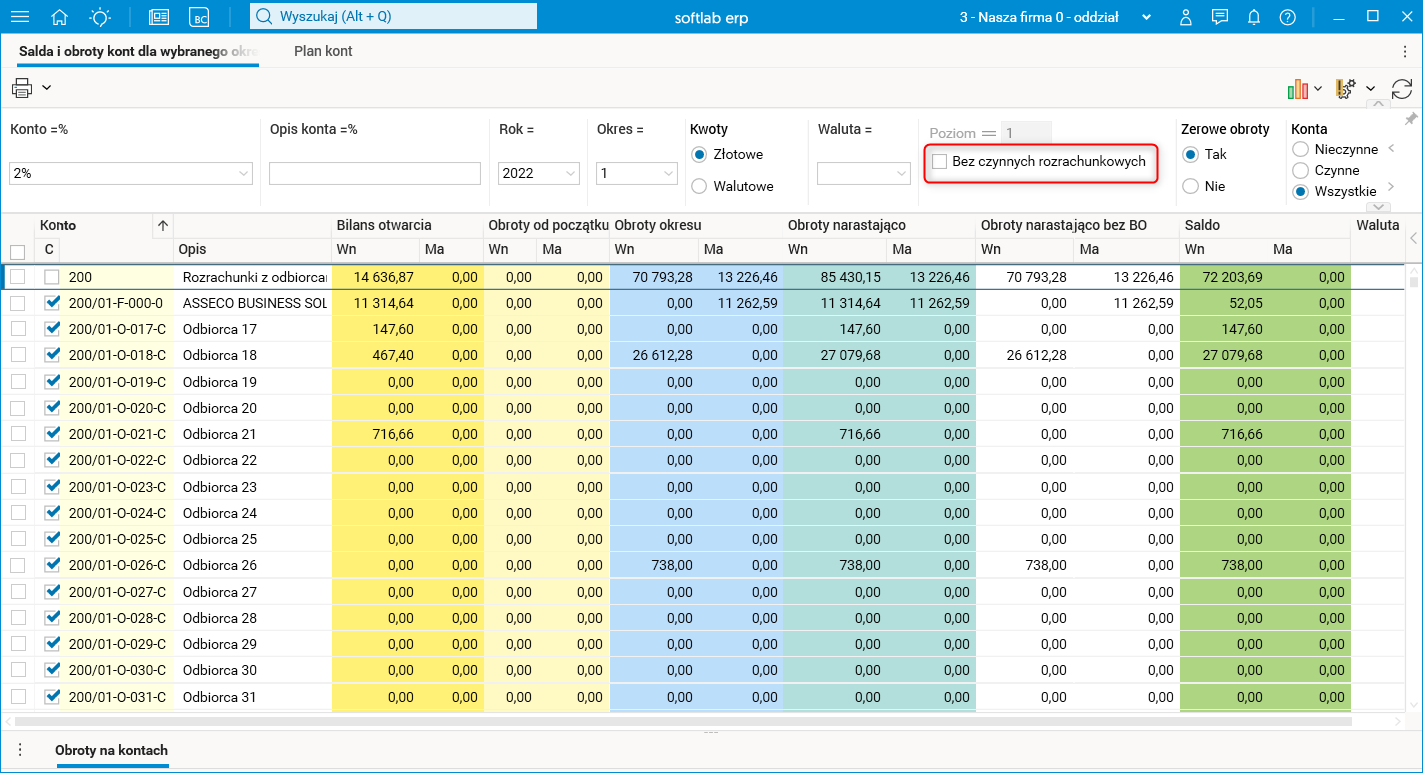
Task: Click the lightbulb ideas icon
Action: (100, 17)
